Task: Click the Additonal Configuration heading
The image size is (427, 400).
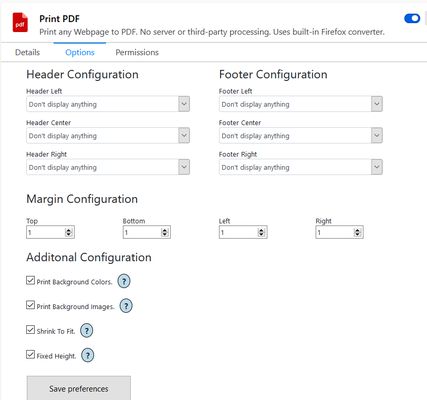Action: coord(89,257)
